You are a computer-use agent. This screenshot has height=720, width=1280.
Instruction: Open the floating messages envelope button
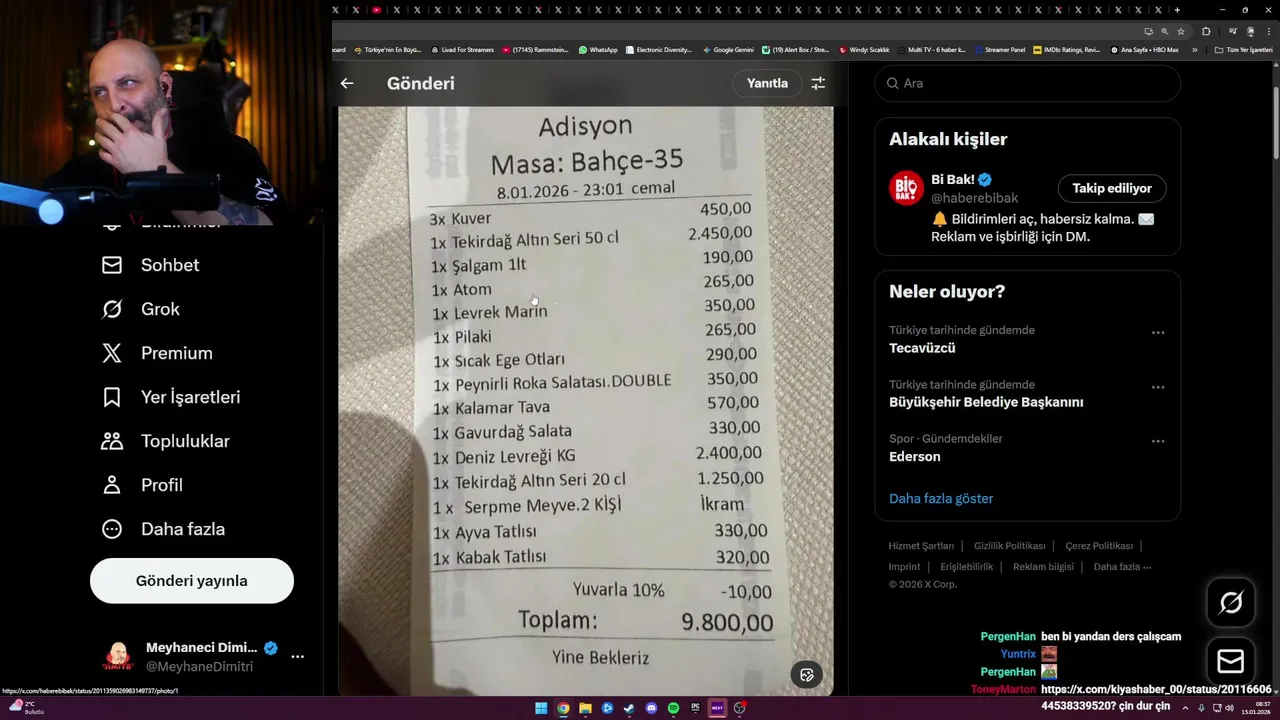coord(1231,661)
